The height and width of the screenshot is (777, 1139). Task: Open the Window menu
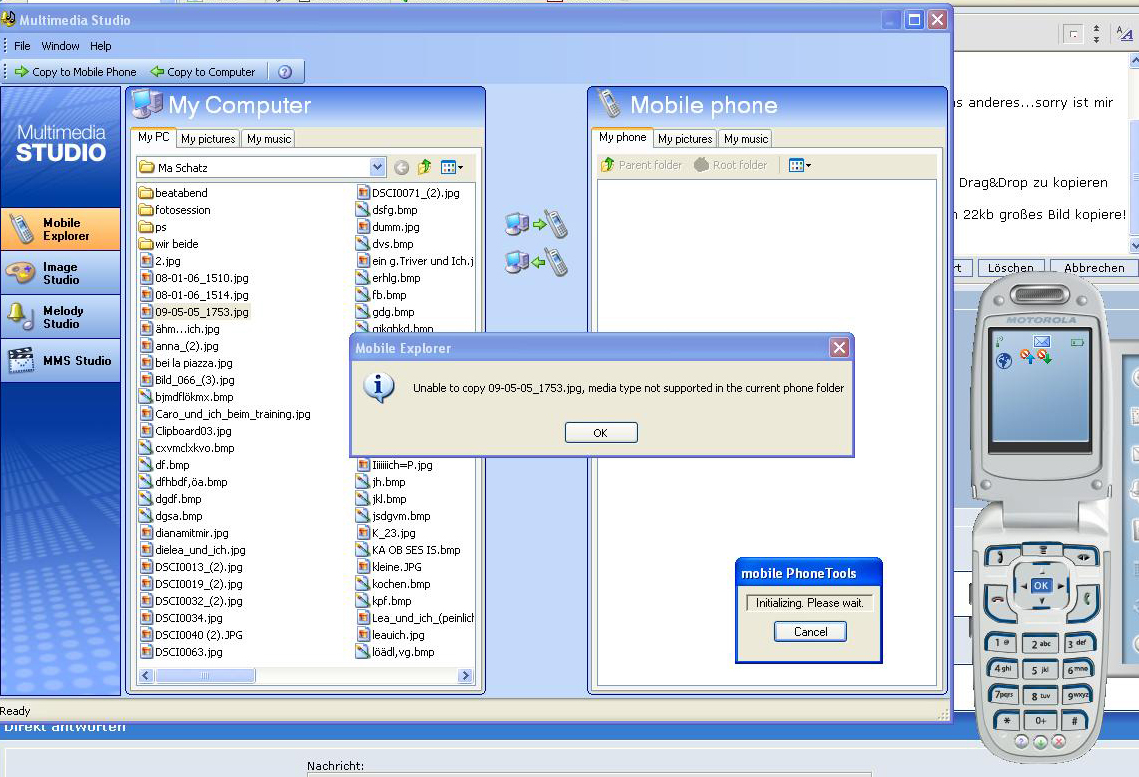click(x=60, y=46)
